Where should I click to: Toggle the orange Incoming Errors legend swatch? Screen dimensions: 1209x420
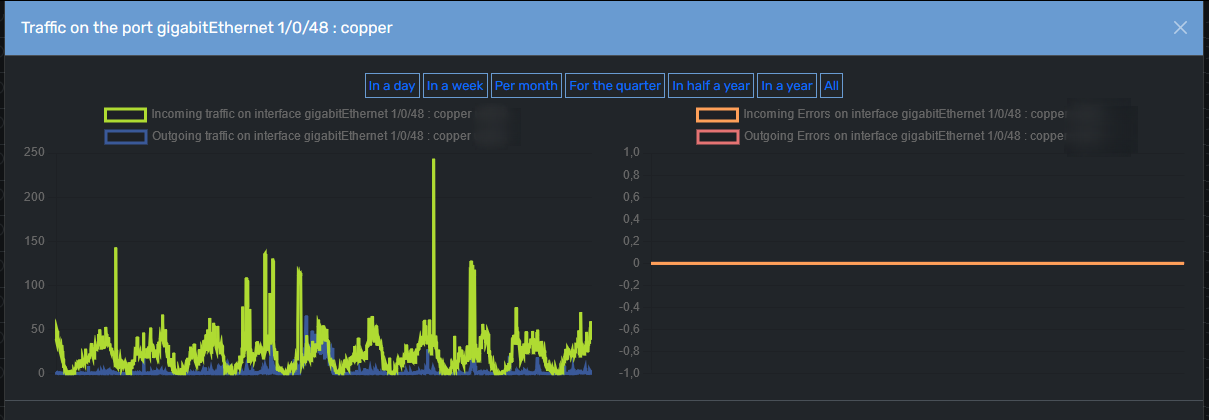pyautogui.click(x=718, y=114)
